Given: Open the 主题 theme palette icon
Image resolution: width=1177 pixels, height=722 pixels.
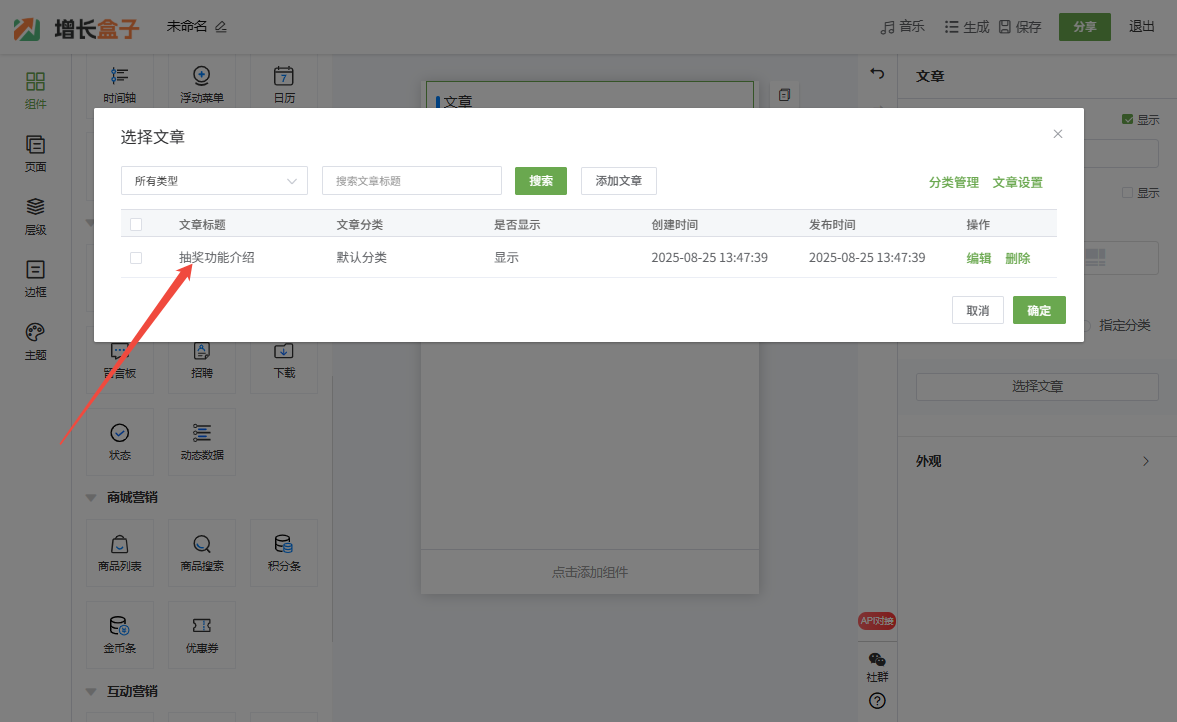Looking at the screenshot, I should 35,340.
